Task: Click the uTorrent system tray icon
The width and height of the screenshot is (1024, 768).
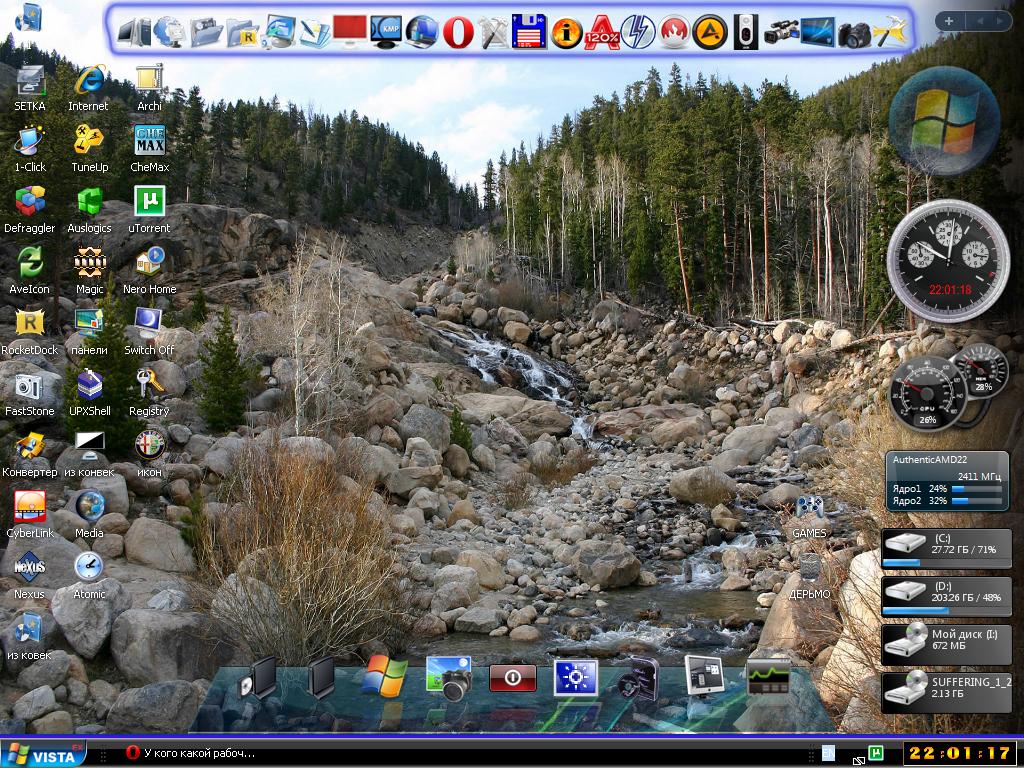Action: (876, 753)
